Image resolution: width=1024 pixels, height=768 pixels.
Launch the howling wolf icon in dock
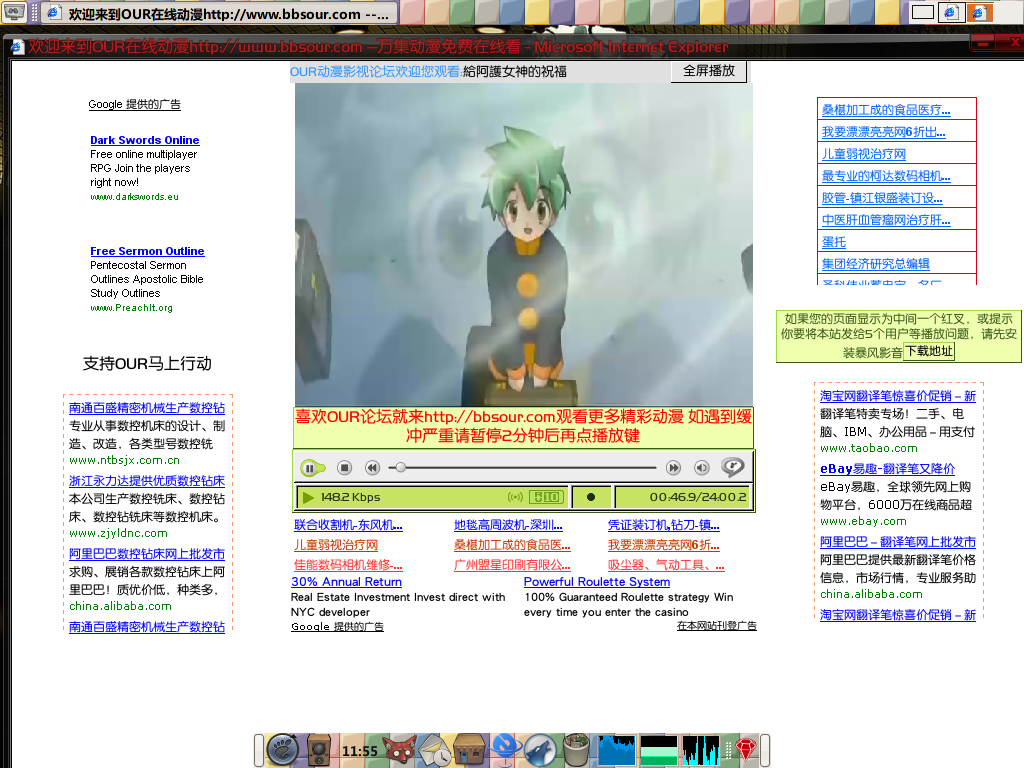pyautogui.click(x=541, y=750)
